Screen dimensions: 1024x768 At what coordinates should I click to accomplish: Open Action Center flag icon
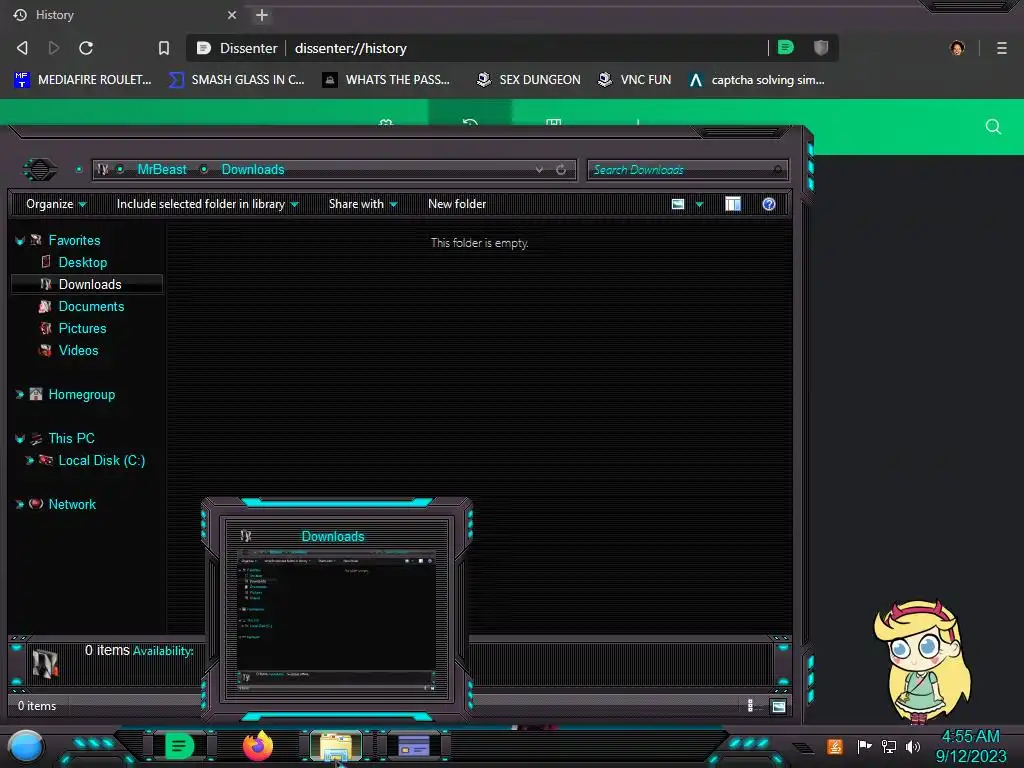click(x=864, y=746)
